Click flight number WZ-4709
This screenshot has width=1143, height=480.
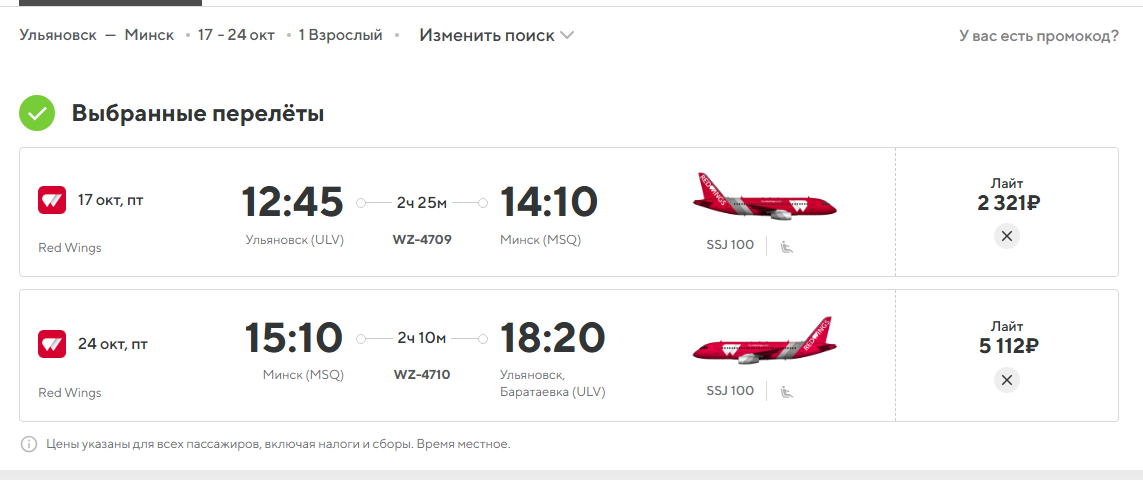pos(422,239)
